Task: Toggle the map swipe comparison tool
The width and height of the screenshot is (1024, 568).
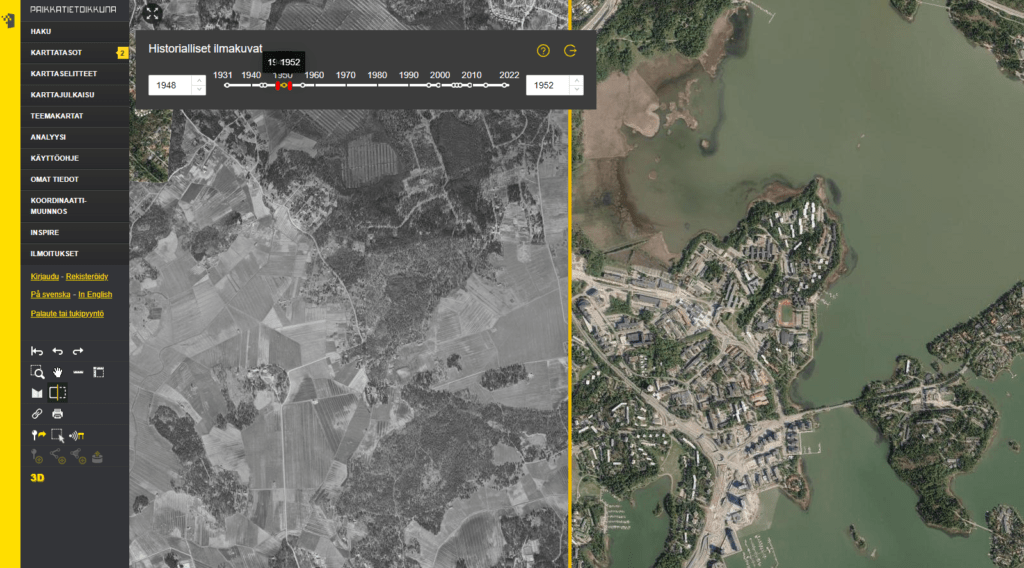Action: [x=58, y=393]
